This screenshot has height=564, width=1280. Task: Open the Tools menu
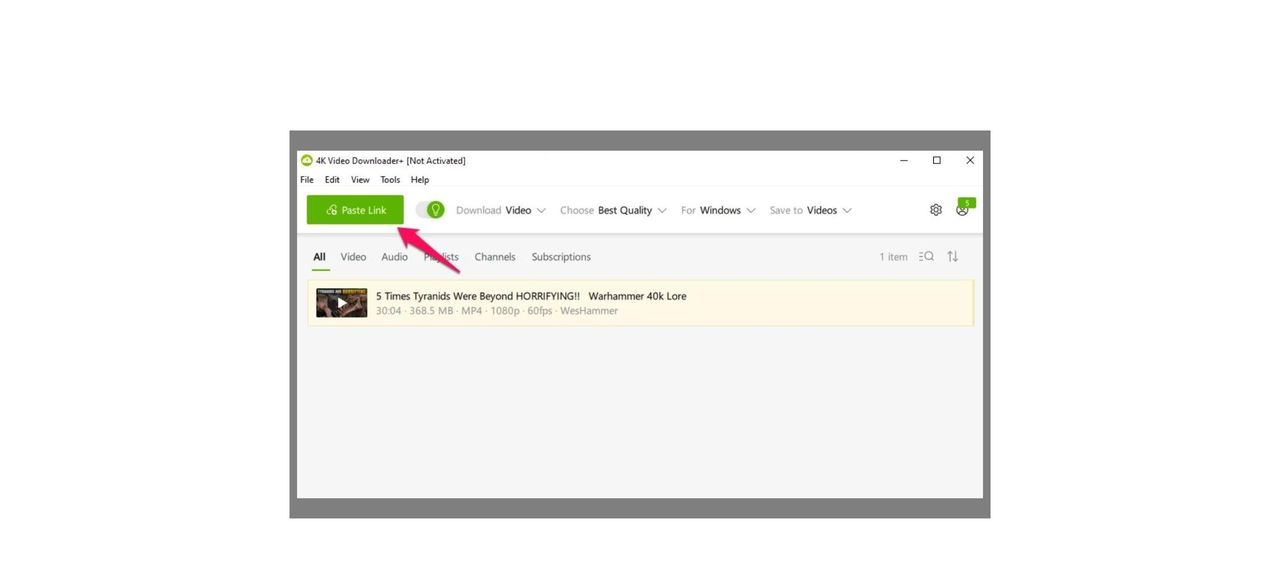pyautogui.click(x=390, y=180)
